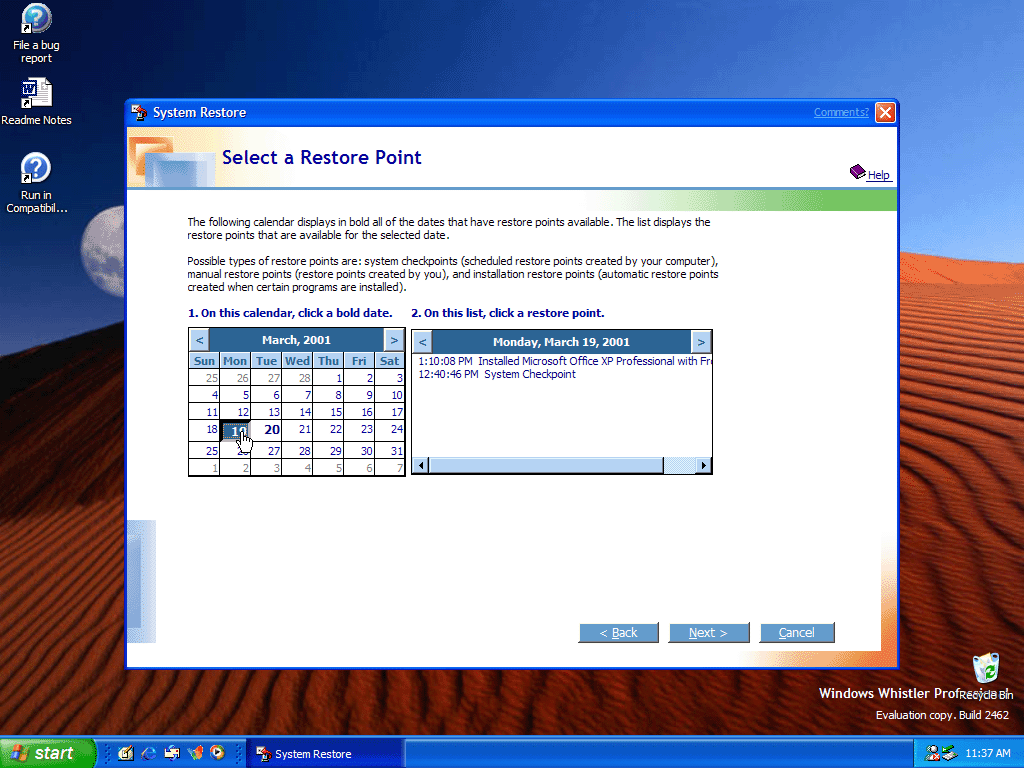Click date 13 on the calendar
The image size is (1024, 768).
tap(266, 412)
